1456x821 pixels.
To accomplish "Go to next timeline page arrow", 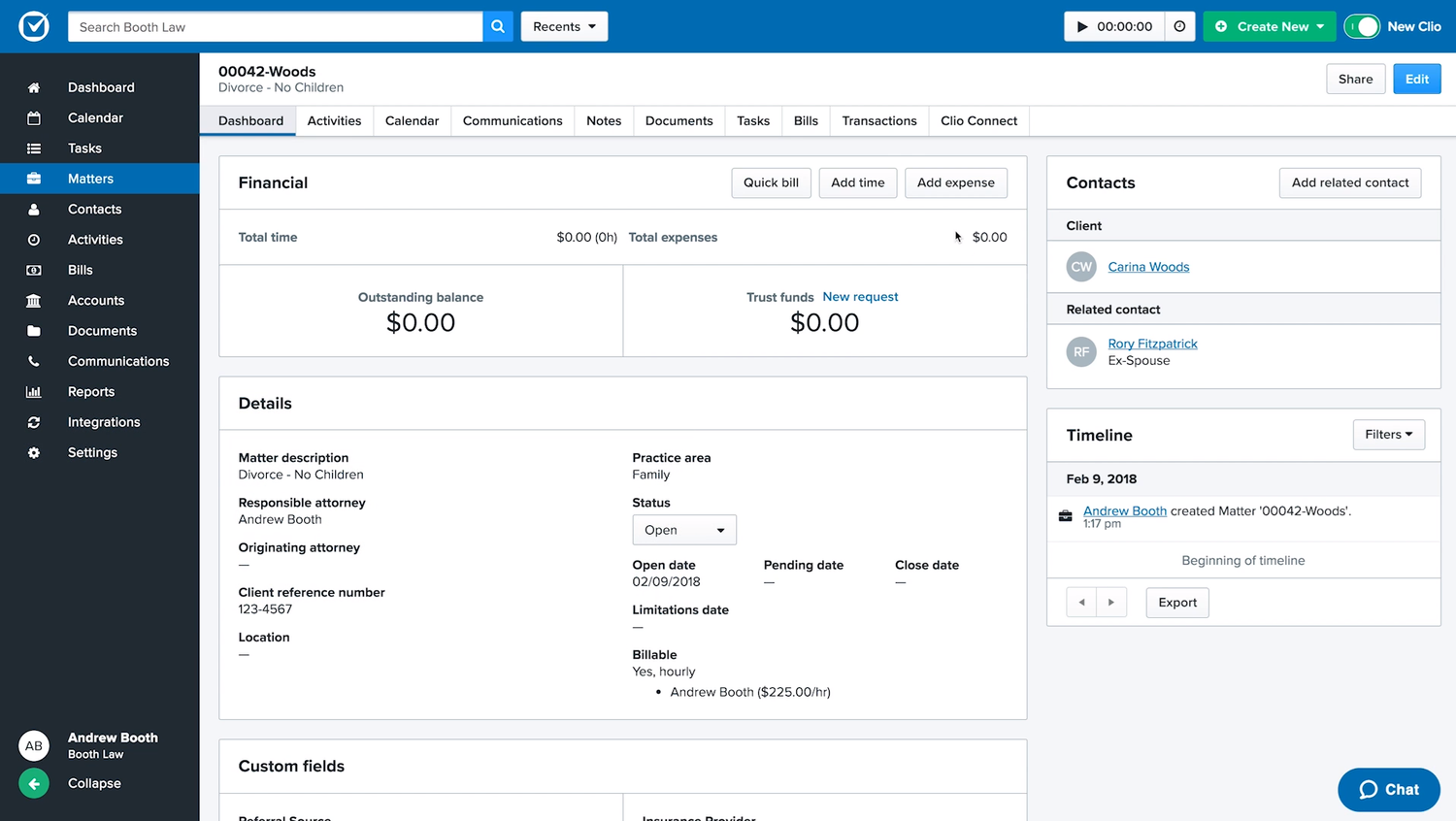I will [1111, 603].
